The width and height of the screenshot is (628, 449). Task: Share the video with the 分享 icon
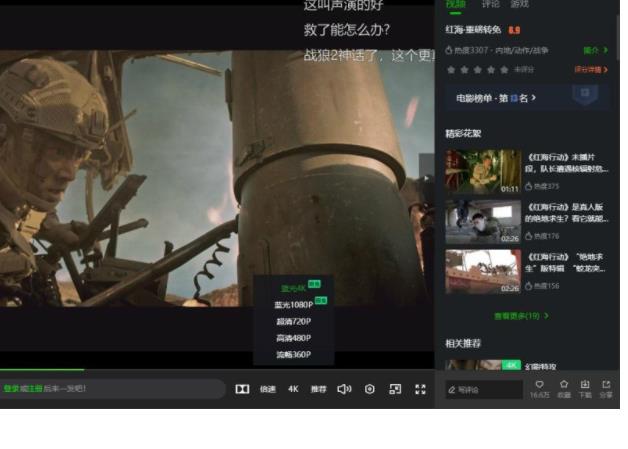[606, 389]
